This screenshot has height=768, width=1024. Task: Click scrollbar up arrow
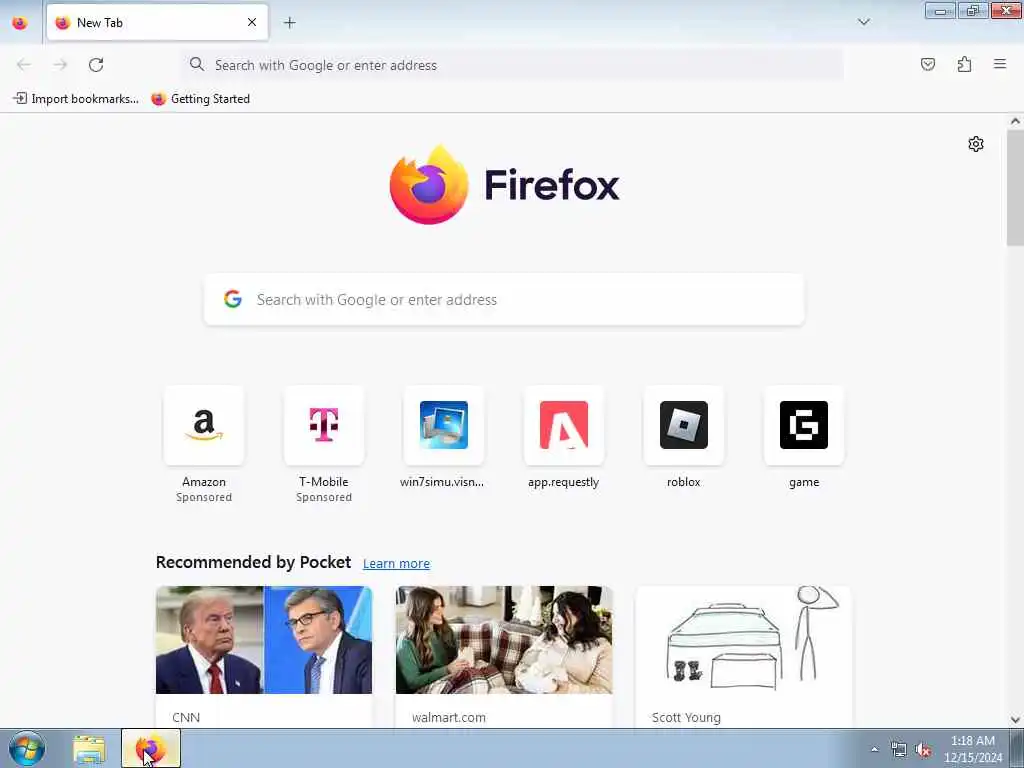pos(1015,121)
